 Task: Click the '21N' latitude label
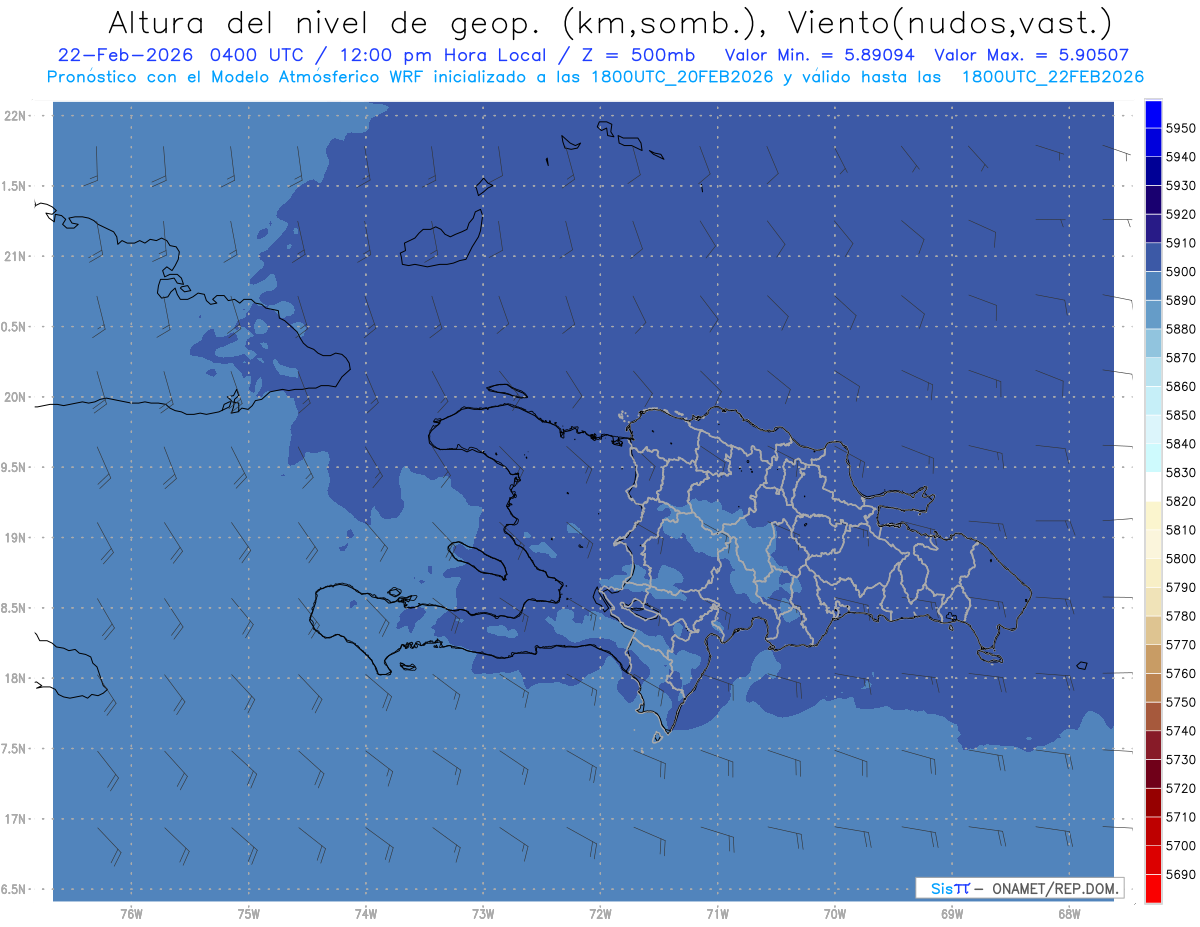pyautogui.click(x=14, y=257)
